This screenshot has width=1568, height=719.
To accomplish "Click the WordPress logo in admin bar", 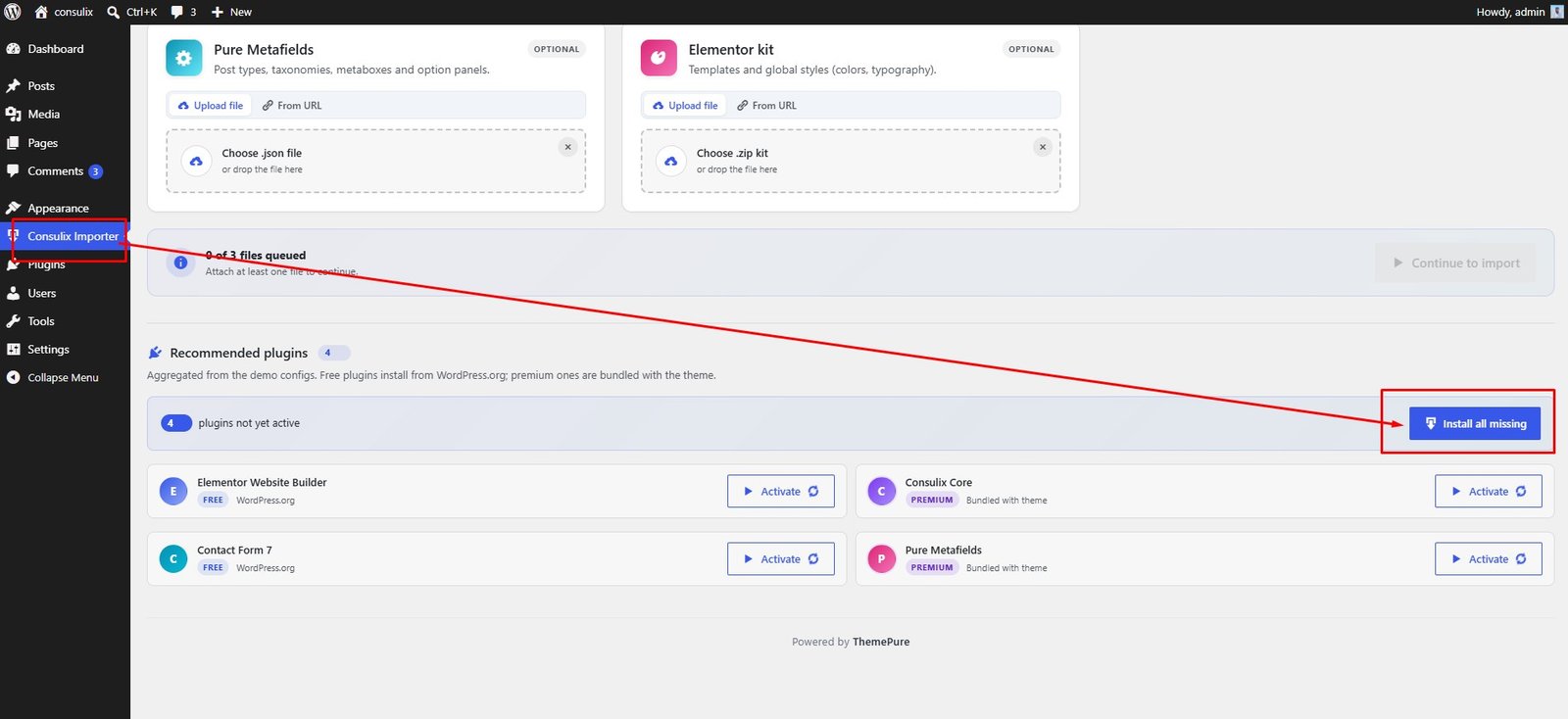I will click(13, 12).
